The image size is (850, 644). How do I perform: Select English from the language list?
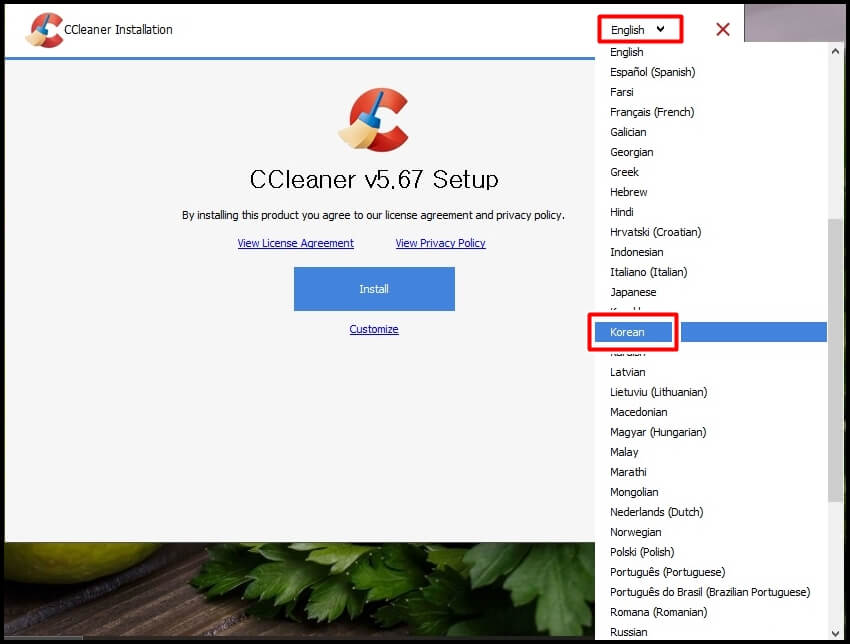click(x=711, y=52)
